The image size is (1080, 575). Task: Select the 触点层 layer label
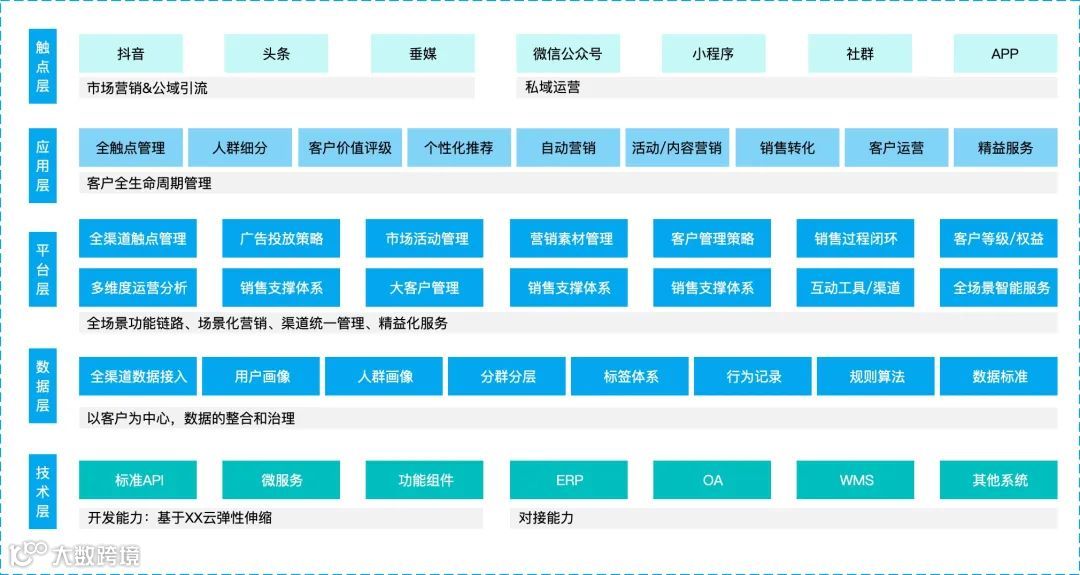[43, 66]
